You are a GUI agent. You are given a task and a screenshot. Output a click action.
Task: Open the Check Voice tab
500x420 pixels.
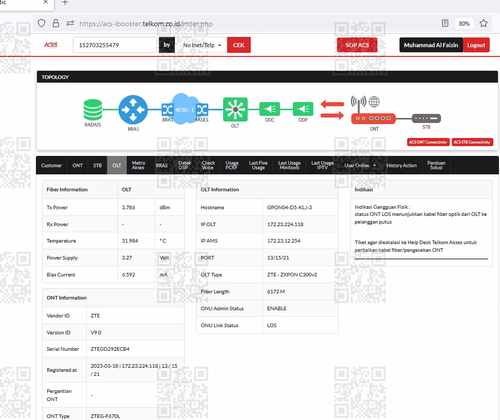[x=208, y=165]
